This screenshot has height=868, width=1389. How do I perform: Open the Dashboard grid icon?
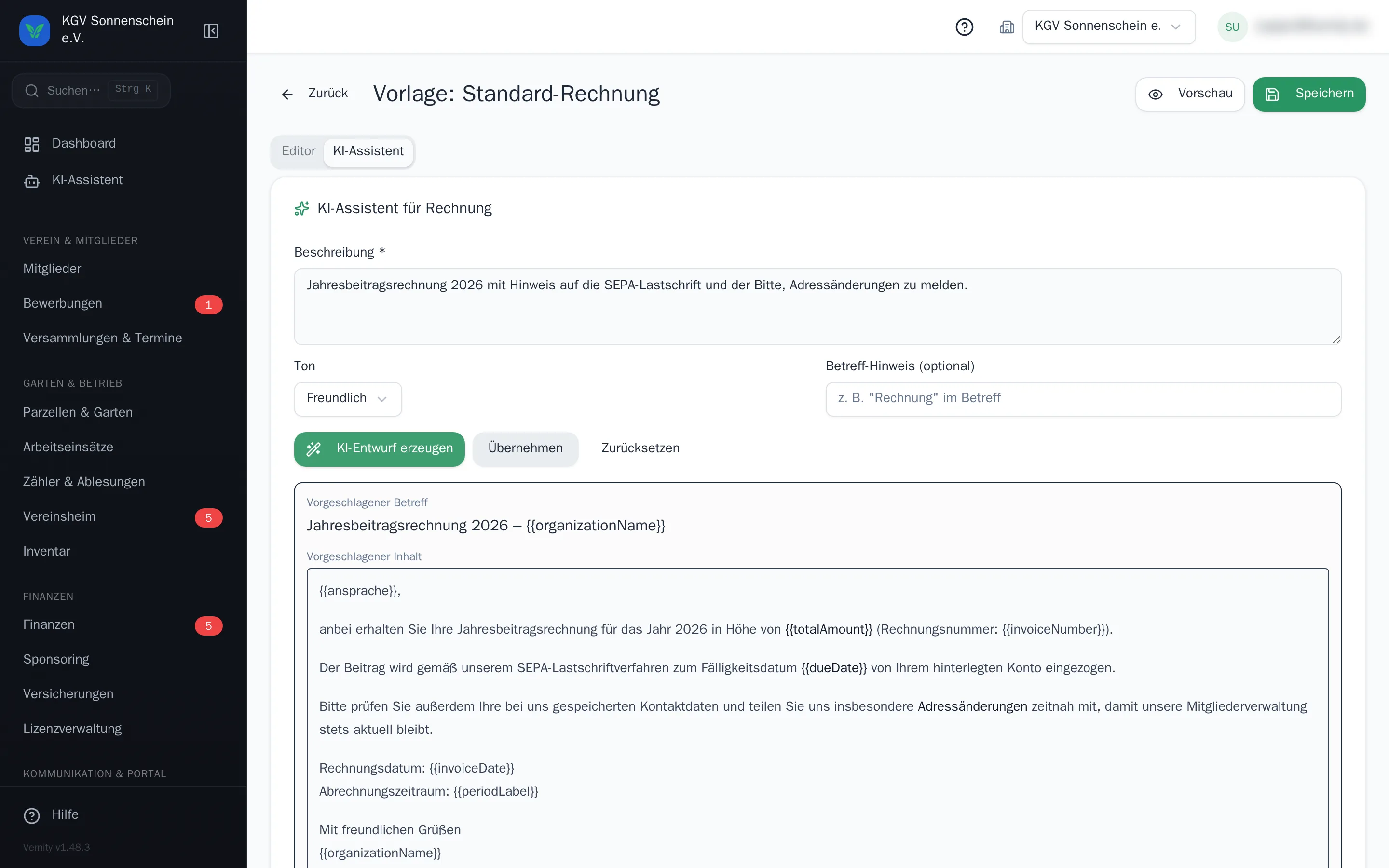tap(31, 144)
